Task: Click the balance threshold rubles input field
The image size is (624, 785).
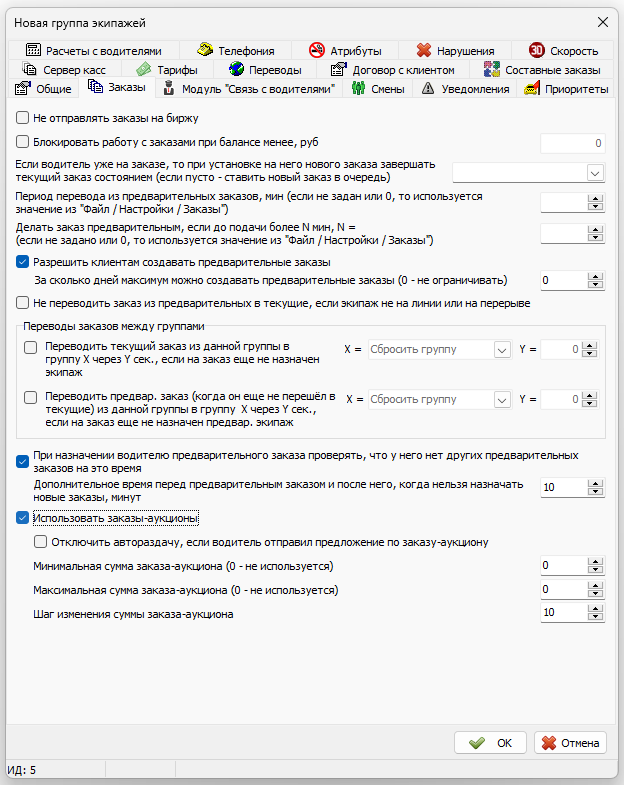Action: pyautogui.click(x=572, y=143)
